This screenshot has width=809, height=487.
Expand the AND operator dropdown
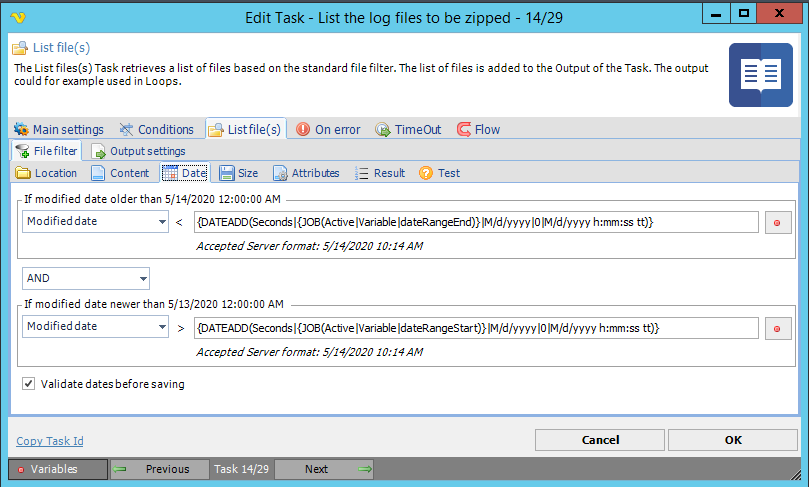(143, 278)
